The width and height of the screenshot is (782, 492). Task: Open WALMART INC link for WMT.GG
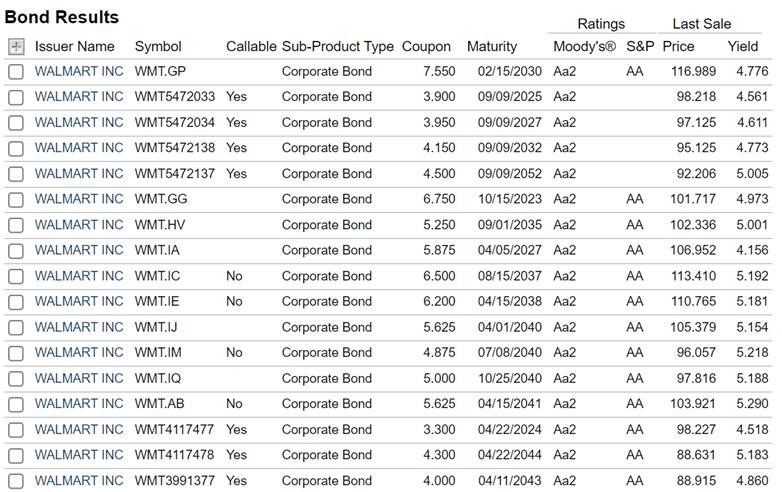[x=79, y=199]
